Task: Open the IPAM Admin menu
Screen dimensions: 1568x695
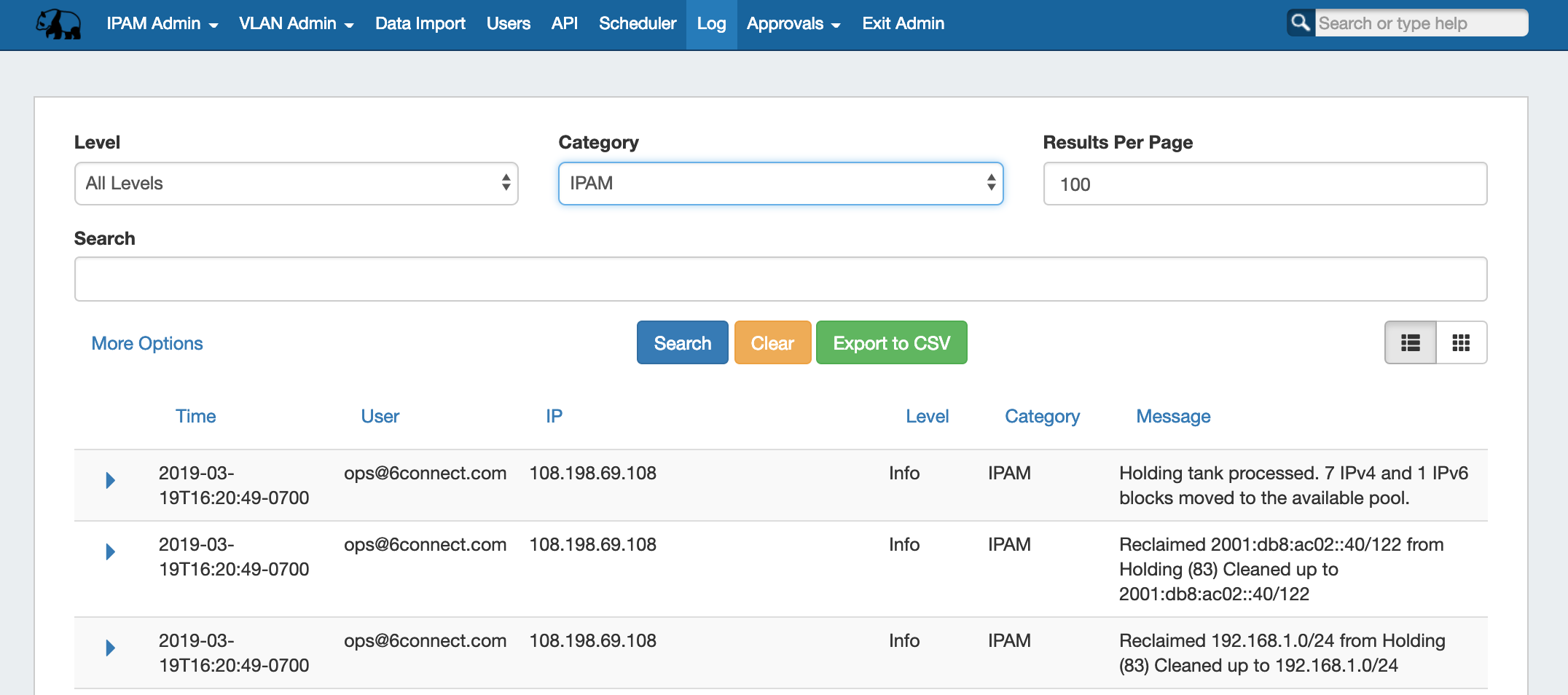Action: point(162,24)
